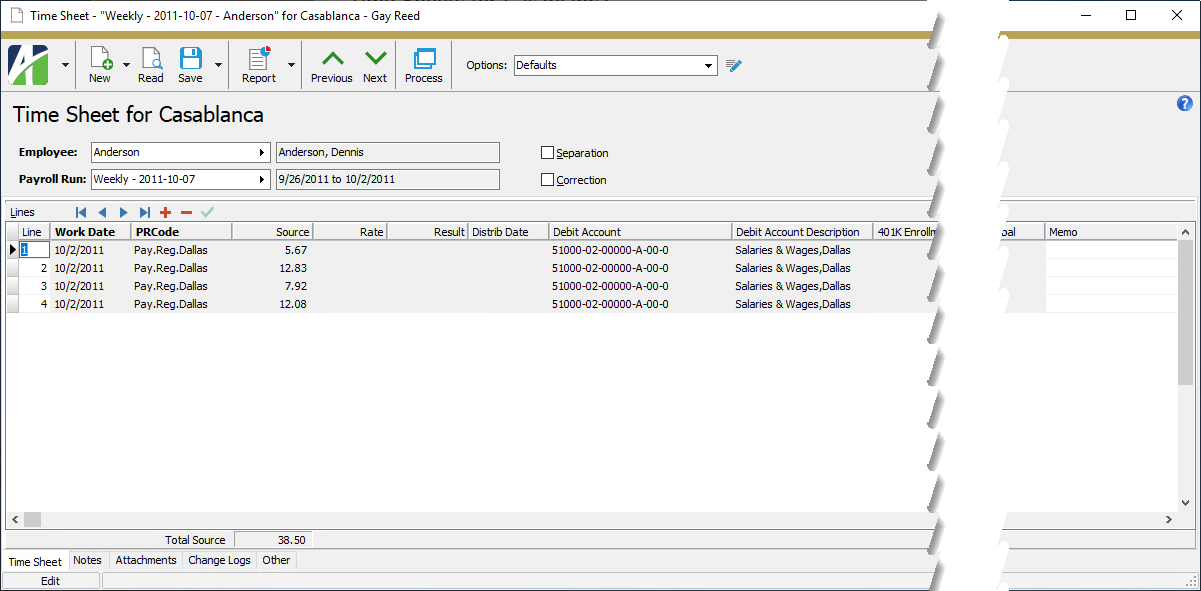This screenshot has height=591, width=1201.
Task: Open the Payroll Run lookup arrow
Action: point(262,180)
